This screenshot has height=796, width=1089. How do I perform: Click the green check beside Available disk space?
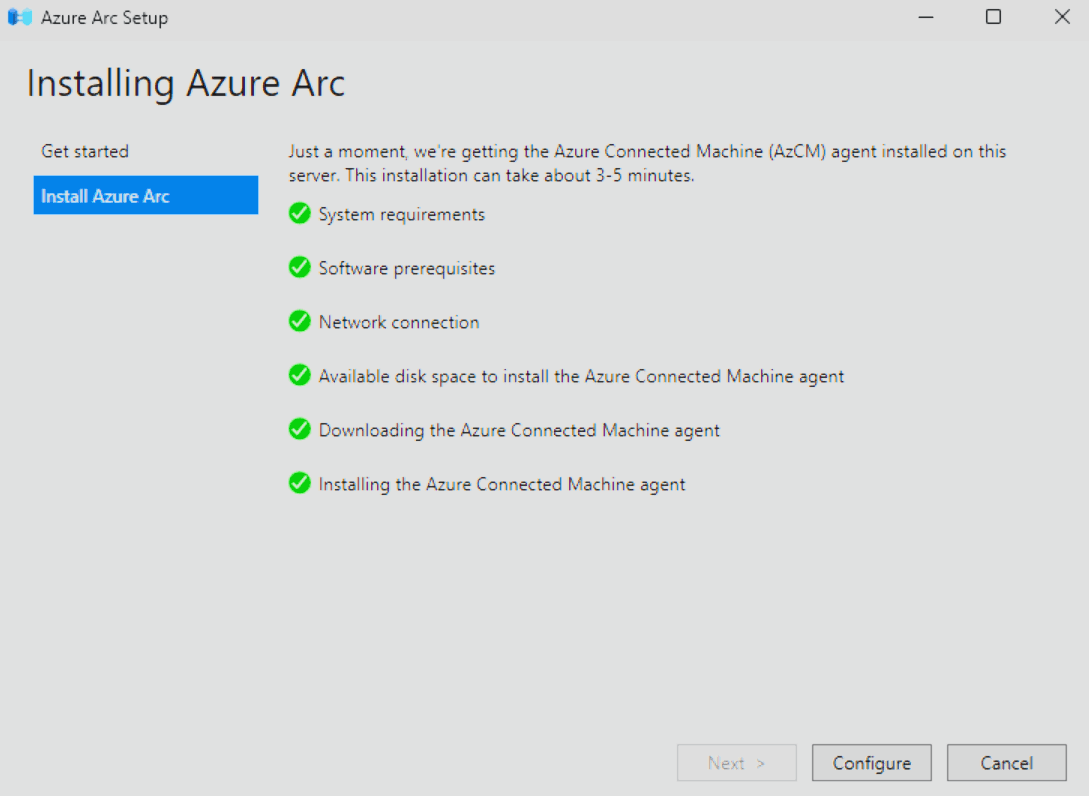pos(299,375)
